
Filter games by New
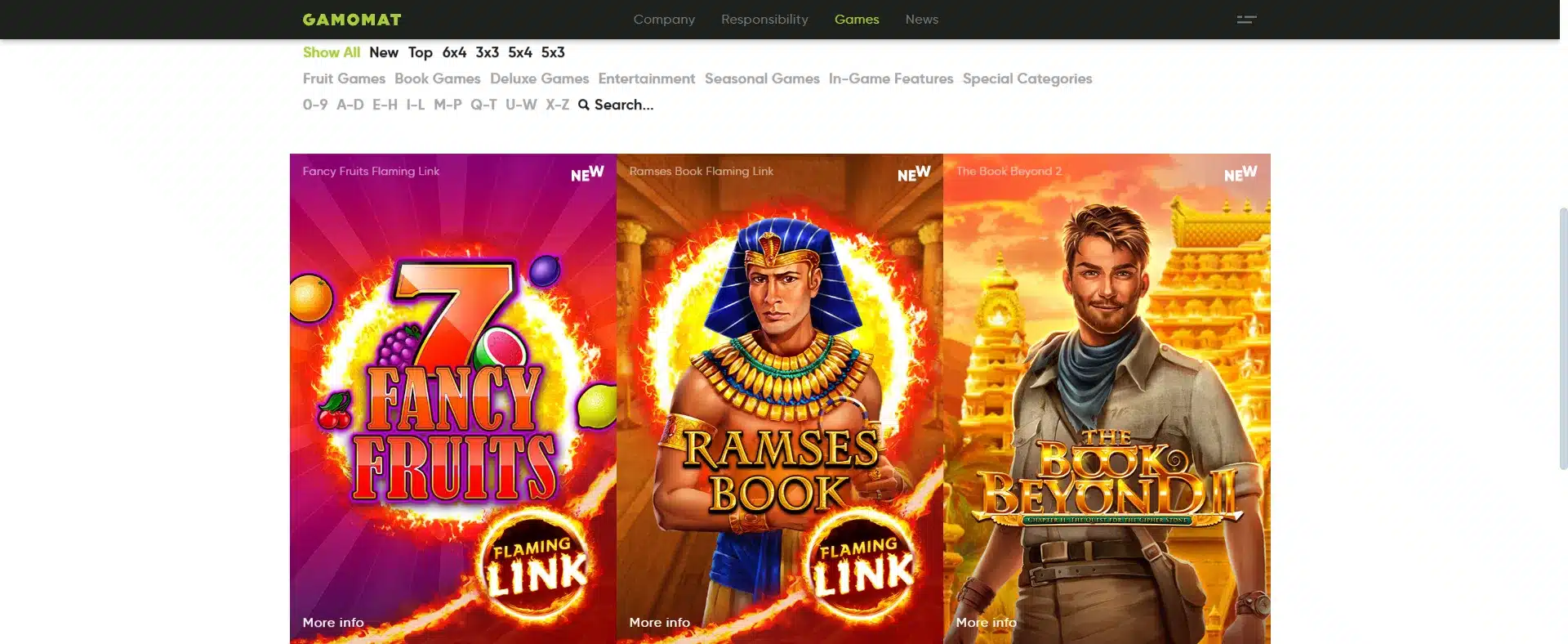point(384,52)
